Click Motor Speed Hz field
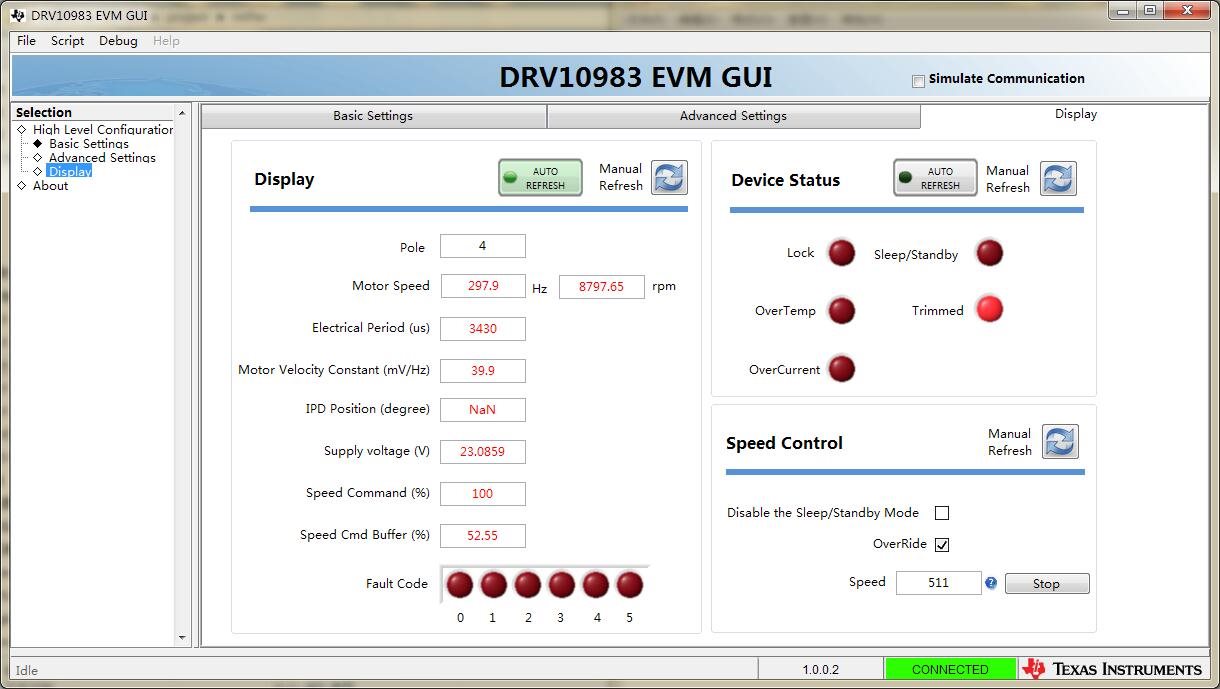This screenshot has width=1220, height=689. [482, 286]
